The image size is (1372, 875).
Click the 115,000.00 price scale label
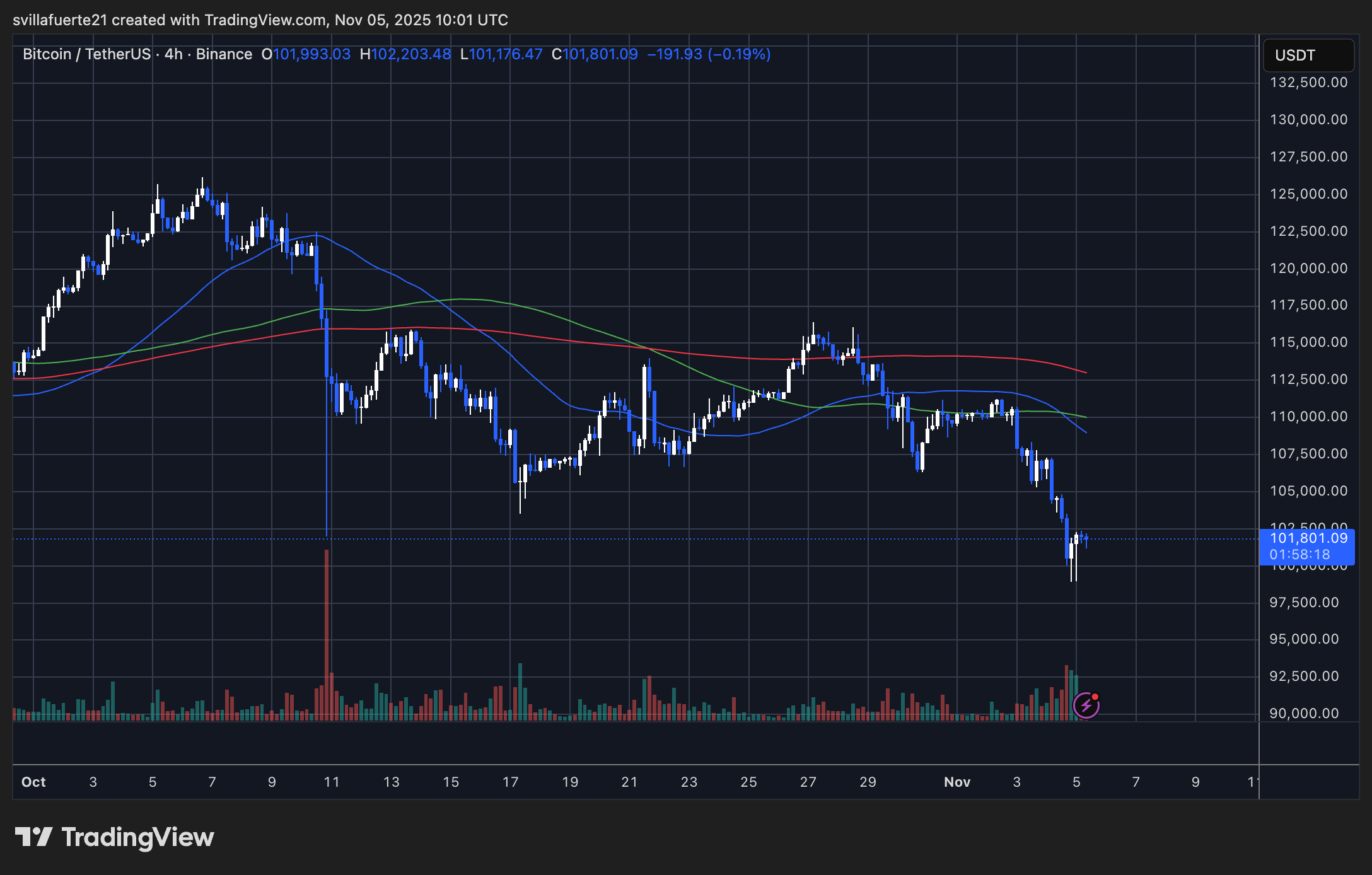pyautogui.click(x=1308, y=342)
